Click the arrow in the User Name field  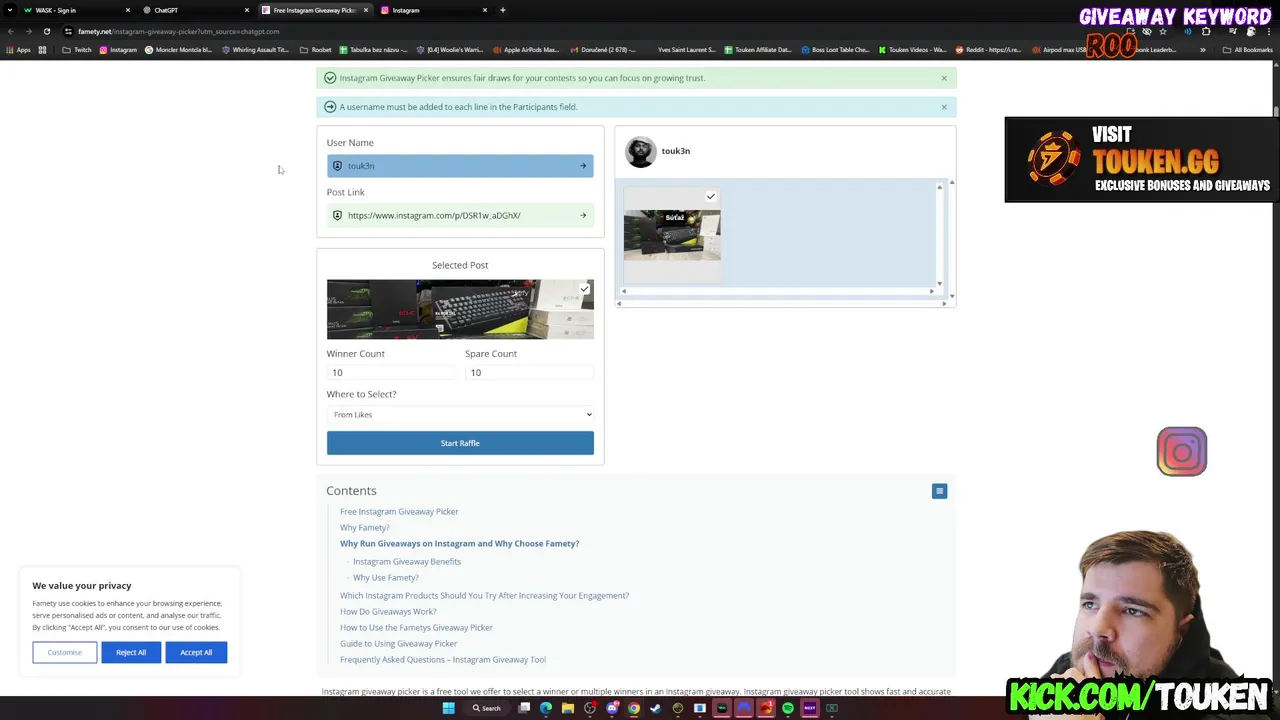click(x=583, y=166)
